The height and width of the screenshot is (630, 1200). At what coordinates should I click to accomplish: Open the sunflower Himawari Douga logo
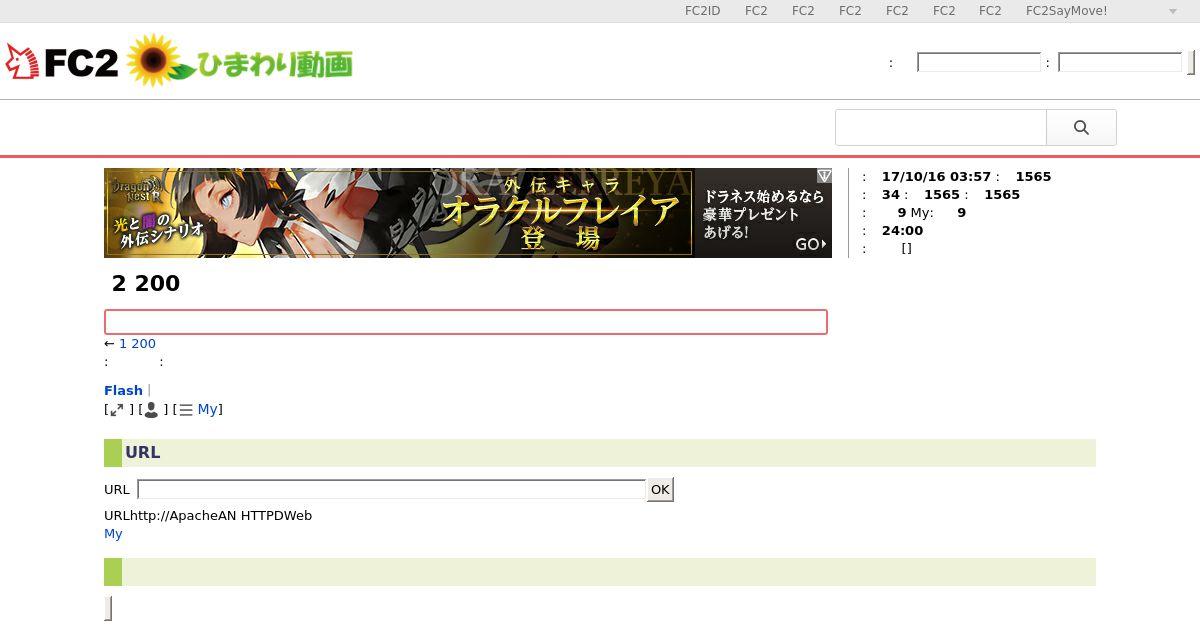[241, 62]
